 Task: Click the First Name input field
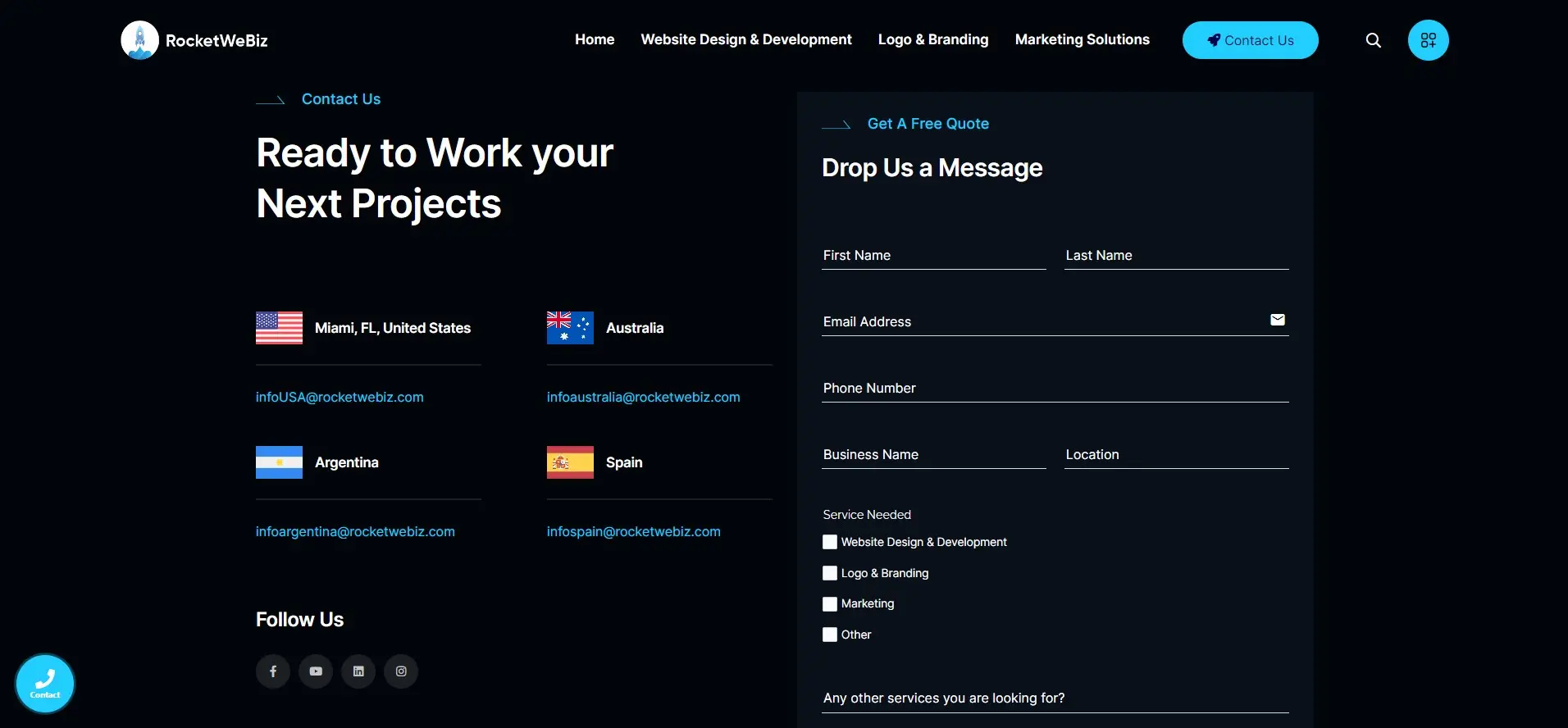coord(933,255)
